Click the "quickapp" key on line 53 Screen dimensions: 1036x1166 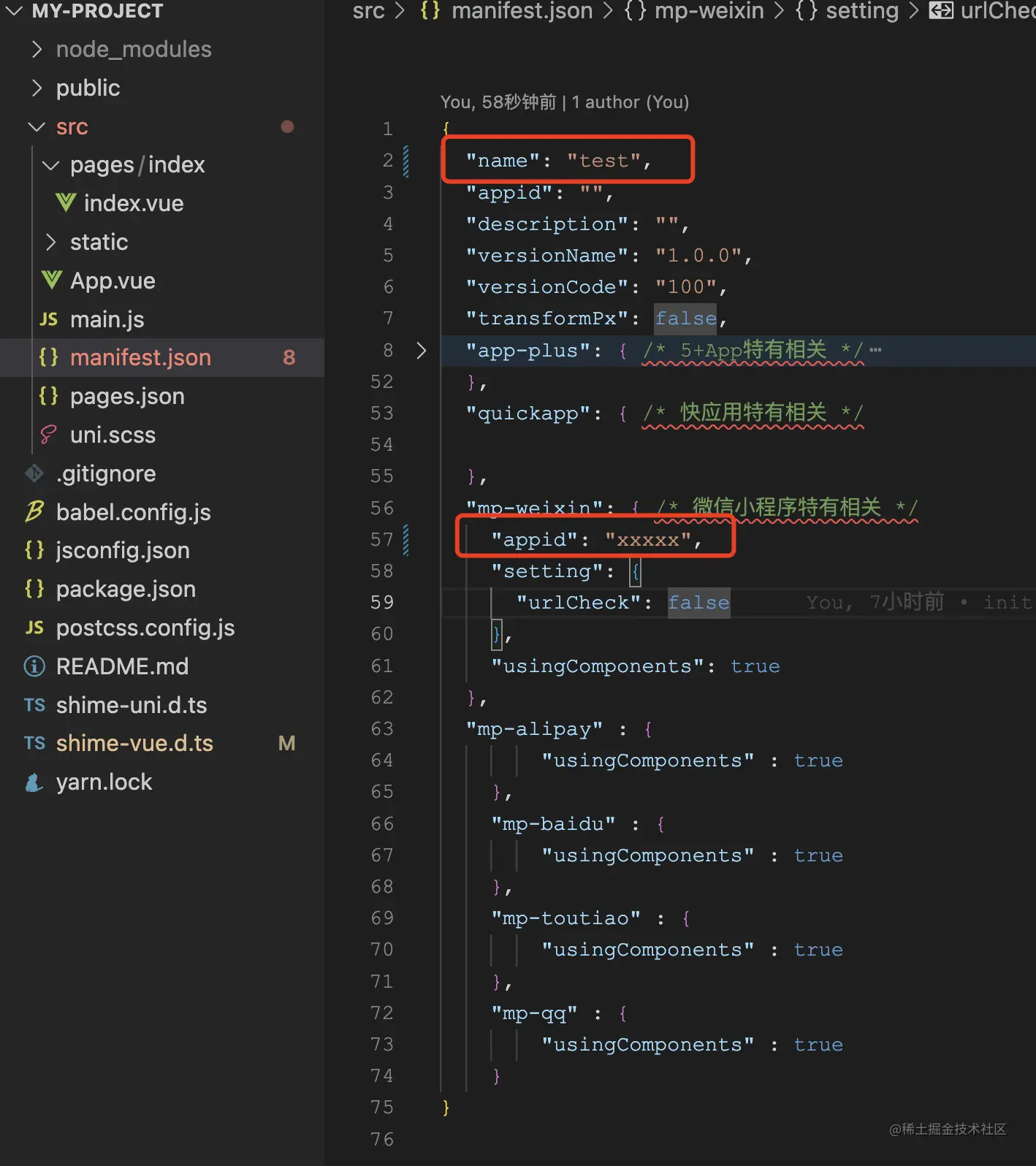point(528,414)
